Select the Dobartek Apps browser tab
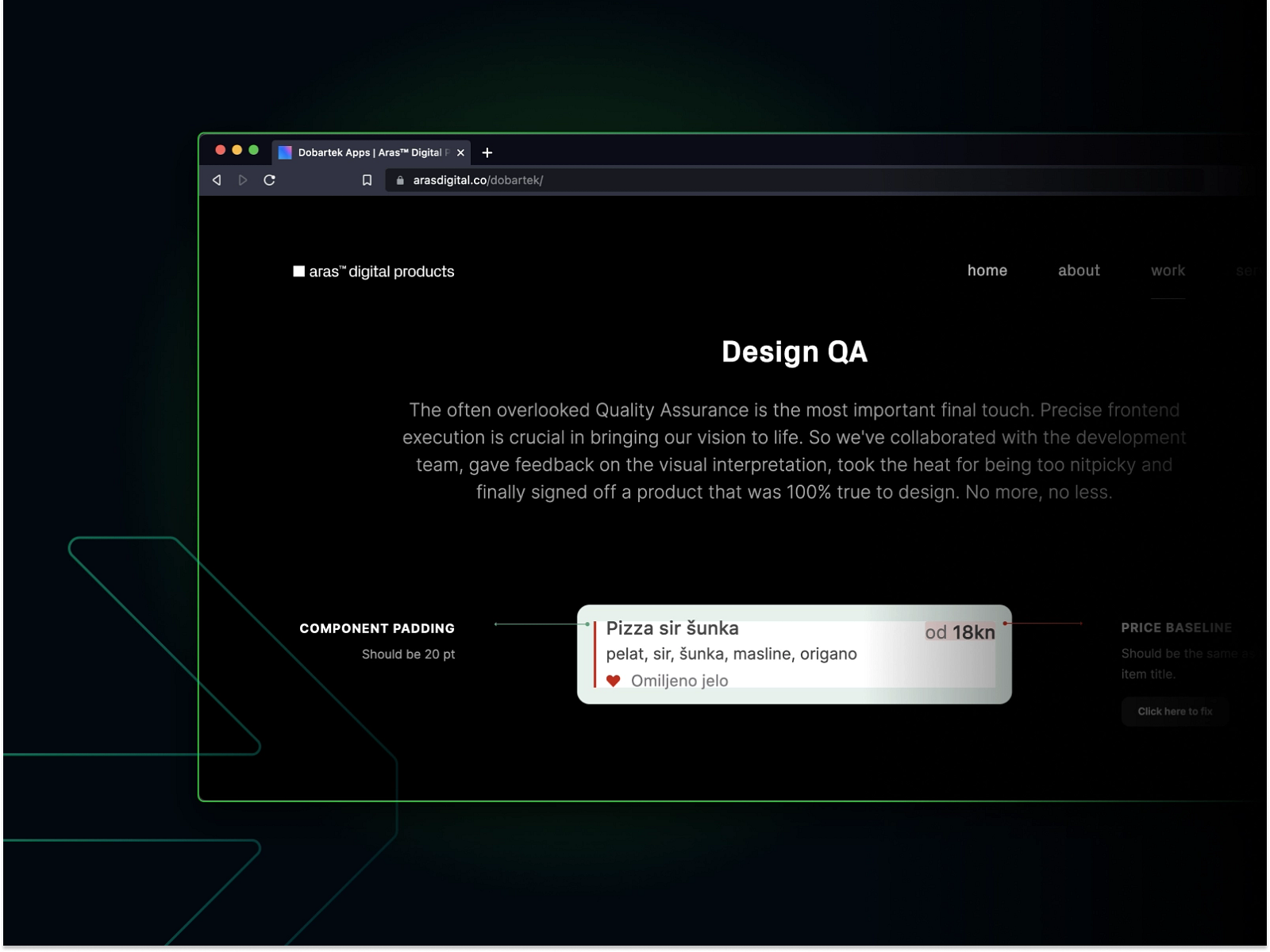 coord(365,152)
